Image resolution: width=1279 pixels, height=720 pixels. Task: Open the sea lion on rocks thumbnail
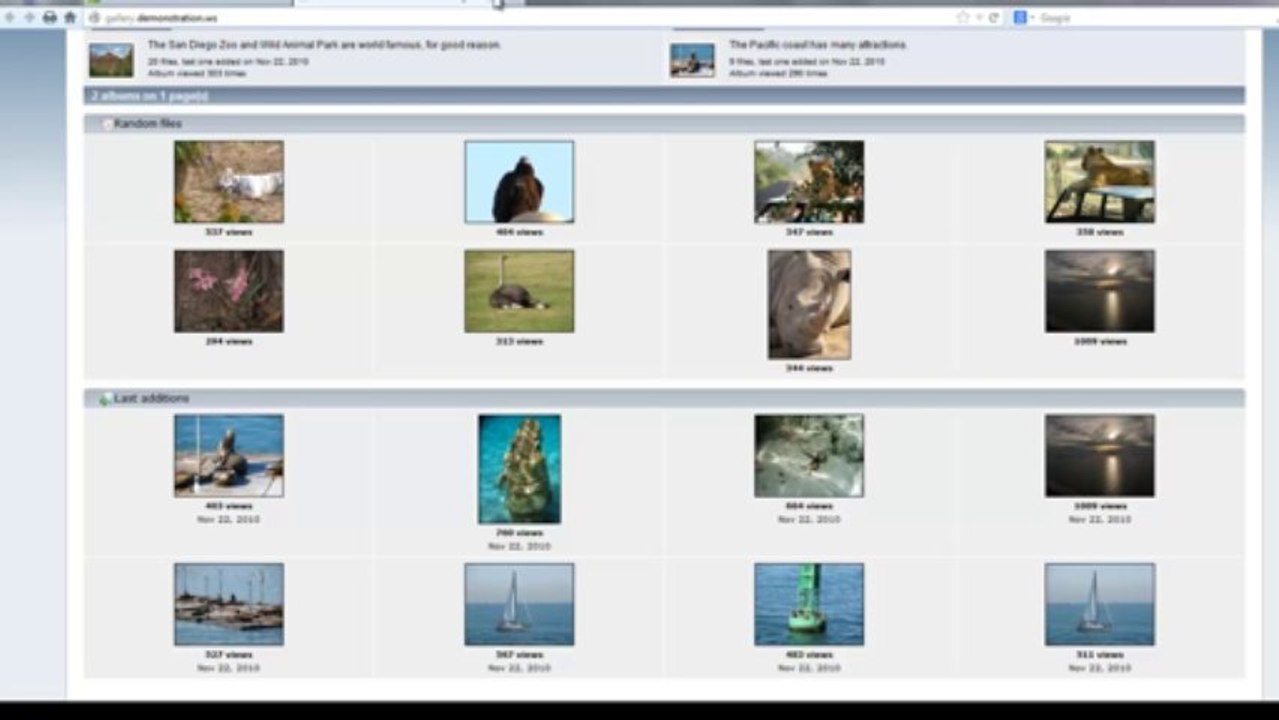[229, 456]
